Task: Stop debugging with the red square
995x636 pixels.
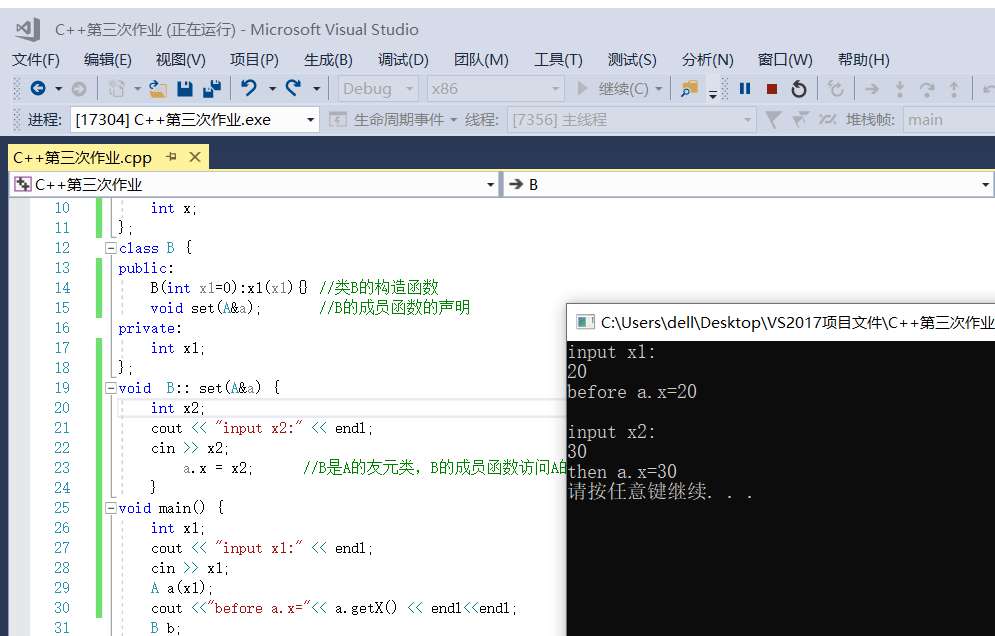Action: [x=772, y=89]
